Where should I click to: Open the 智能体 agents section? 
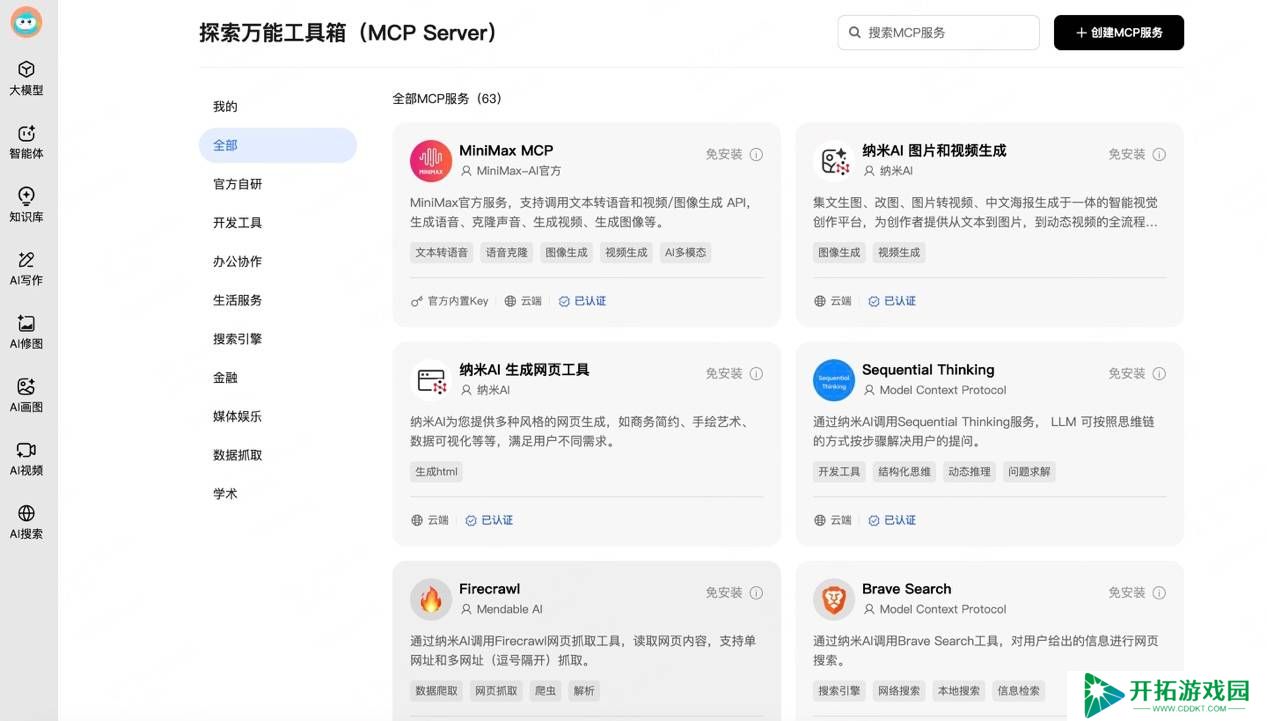[26, 142]
